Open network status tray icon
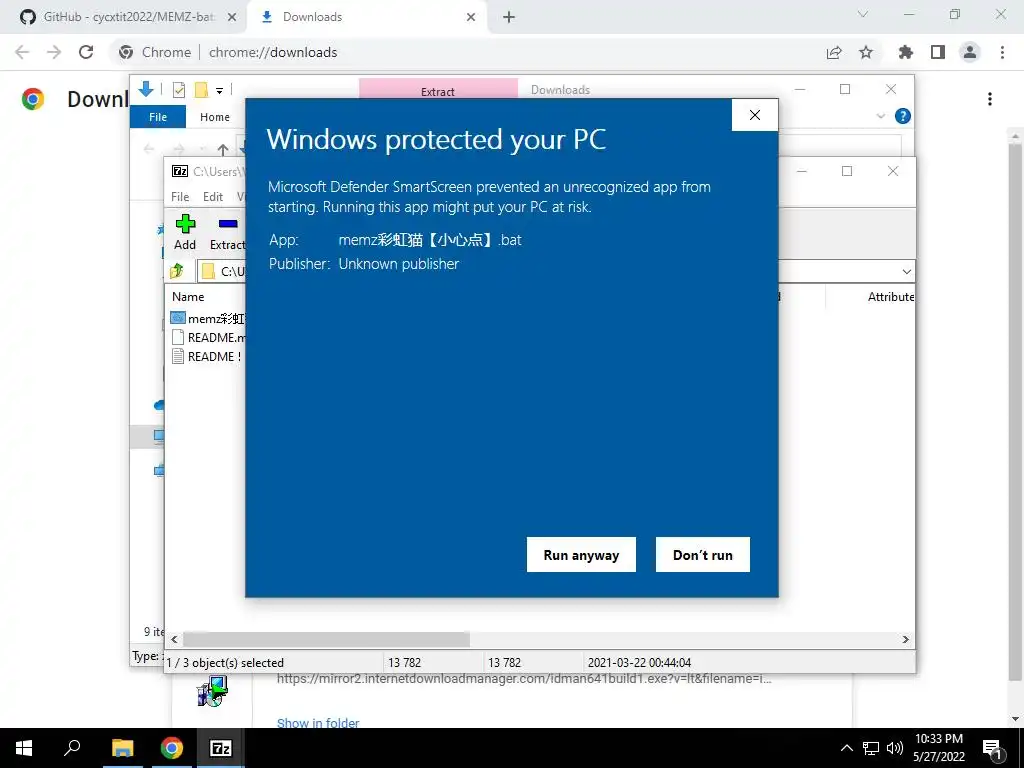The height and width of the screenshot is (768, 1024). pos(871,748)
